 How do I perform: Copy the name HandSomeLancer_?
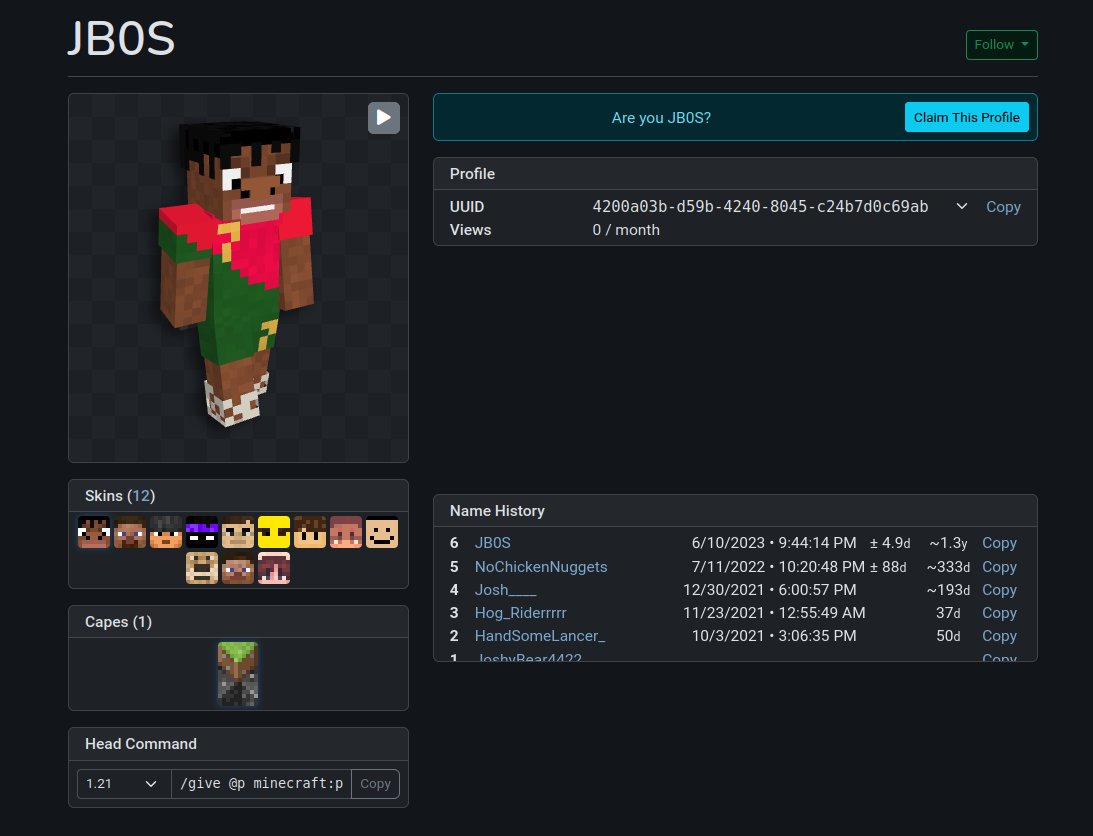(x=999, y=636)
